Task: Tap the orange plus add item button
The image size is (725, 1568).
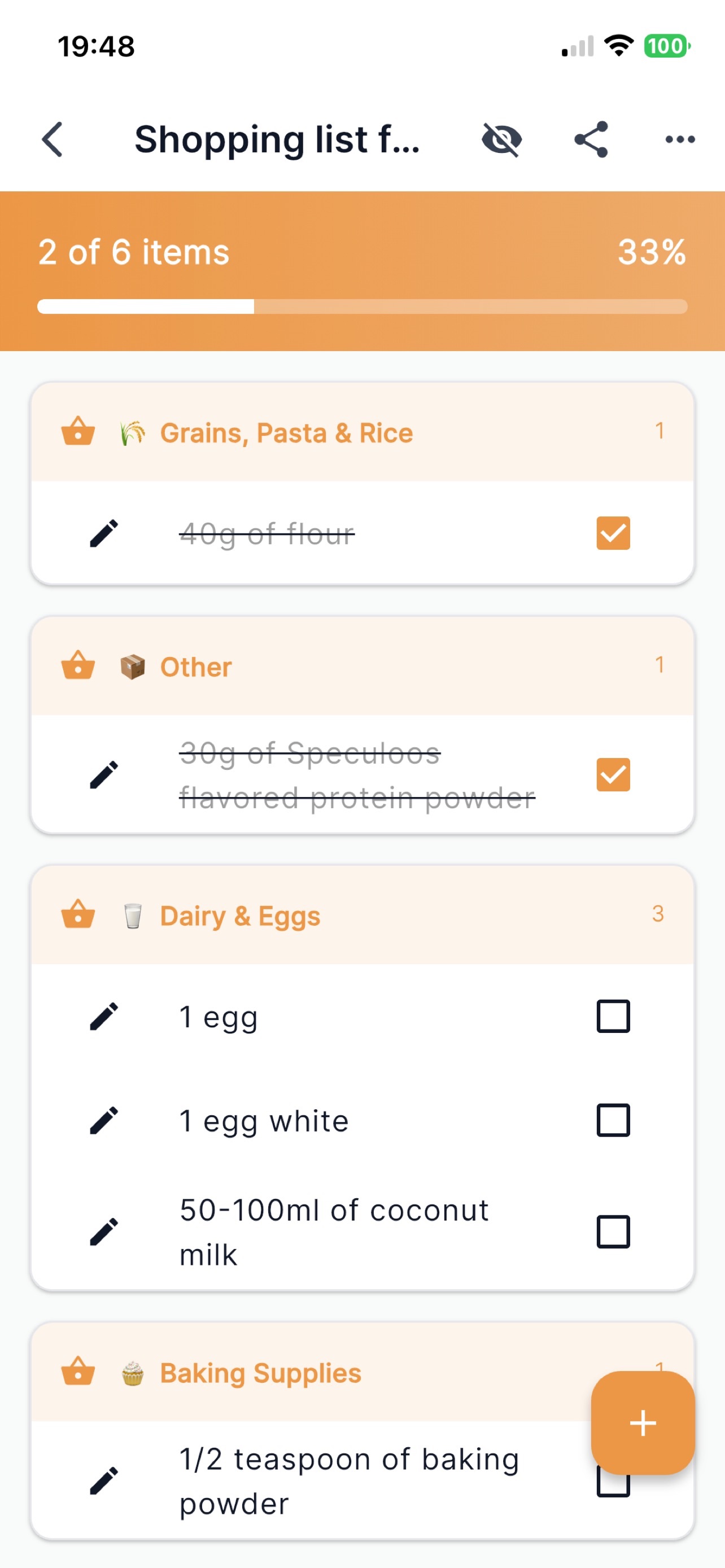Action: click(x=643, y=1423)
